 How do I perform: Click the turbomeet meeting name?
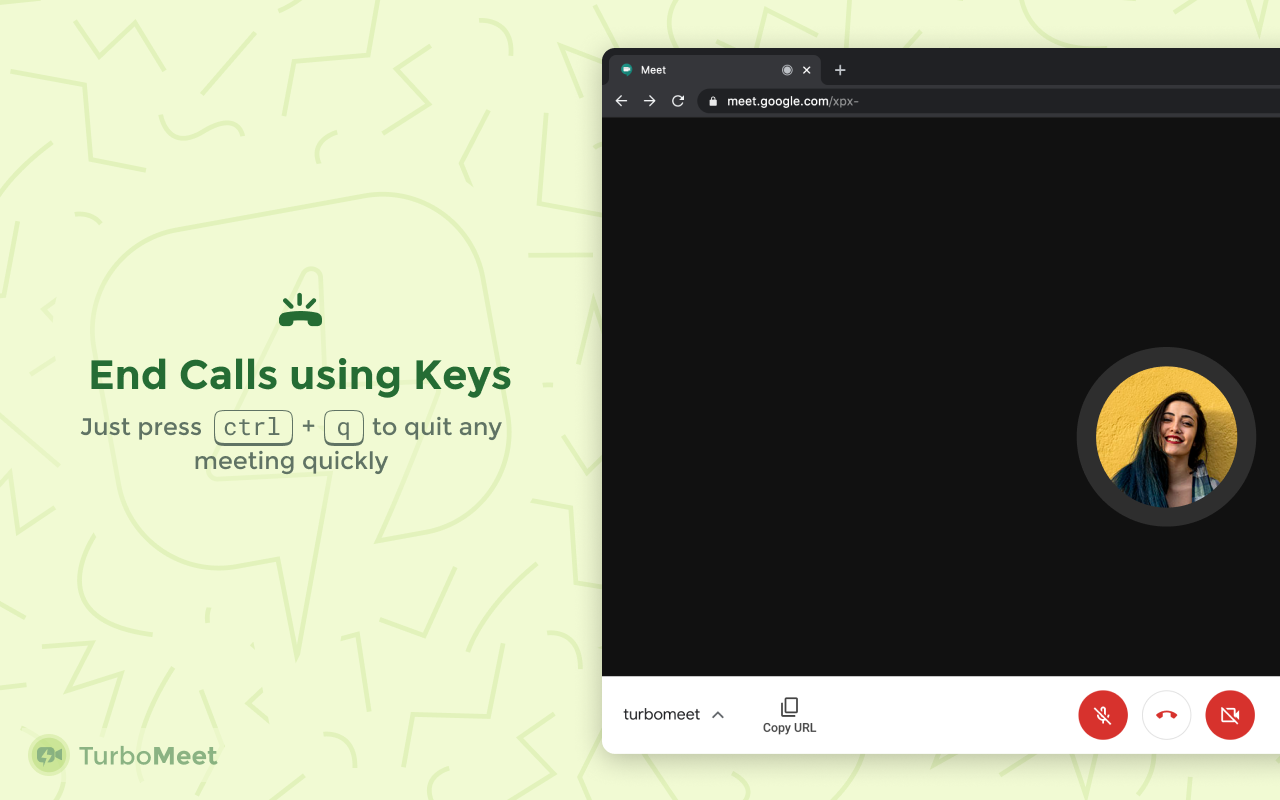tap(661, 714)
